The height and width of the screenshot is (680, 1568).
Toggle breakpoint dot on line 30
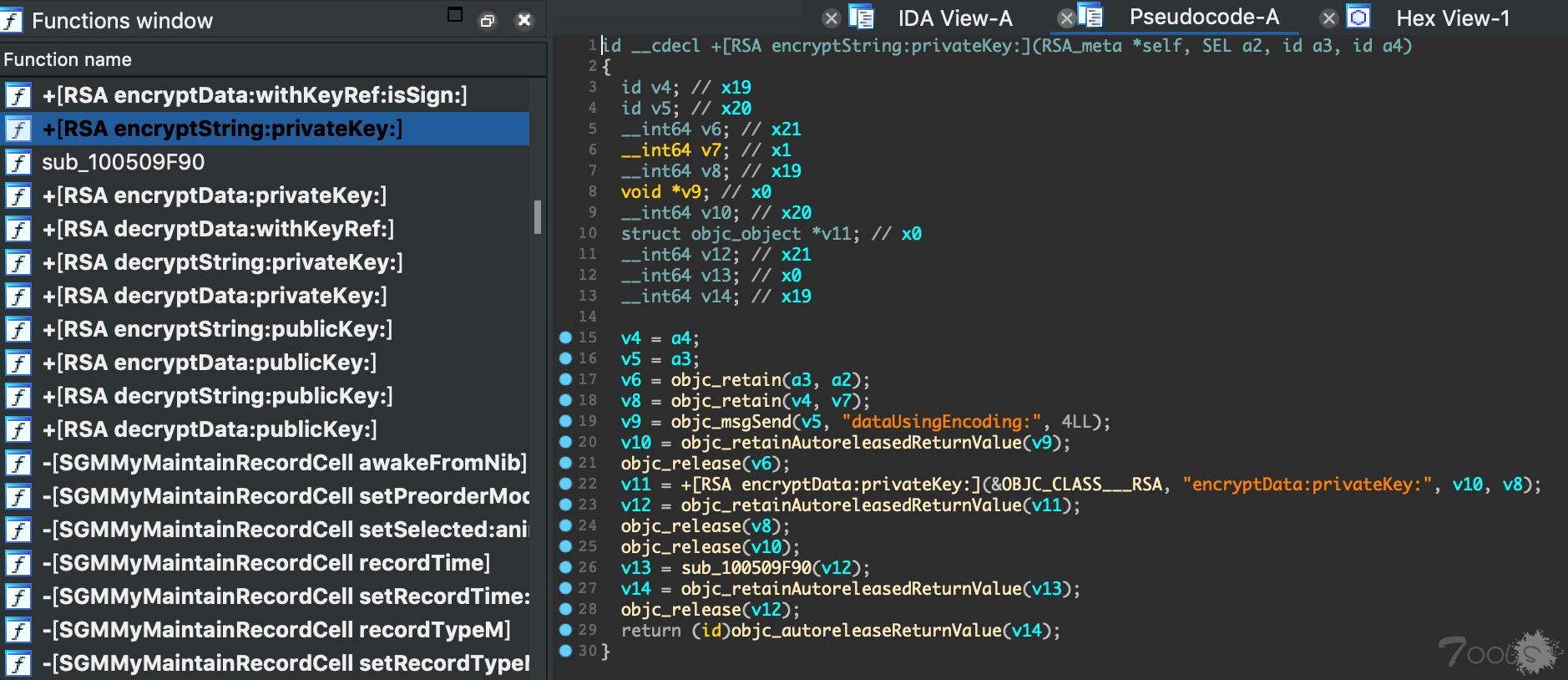tap(565, 651)
